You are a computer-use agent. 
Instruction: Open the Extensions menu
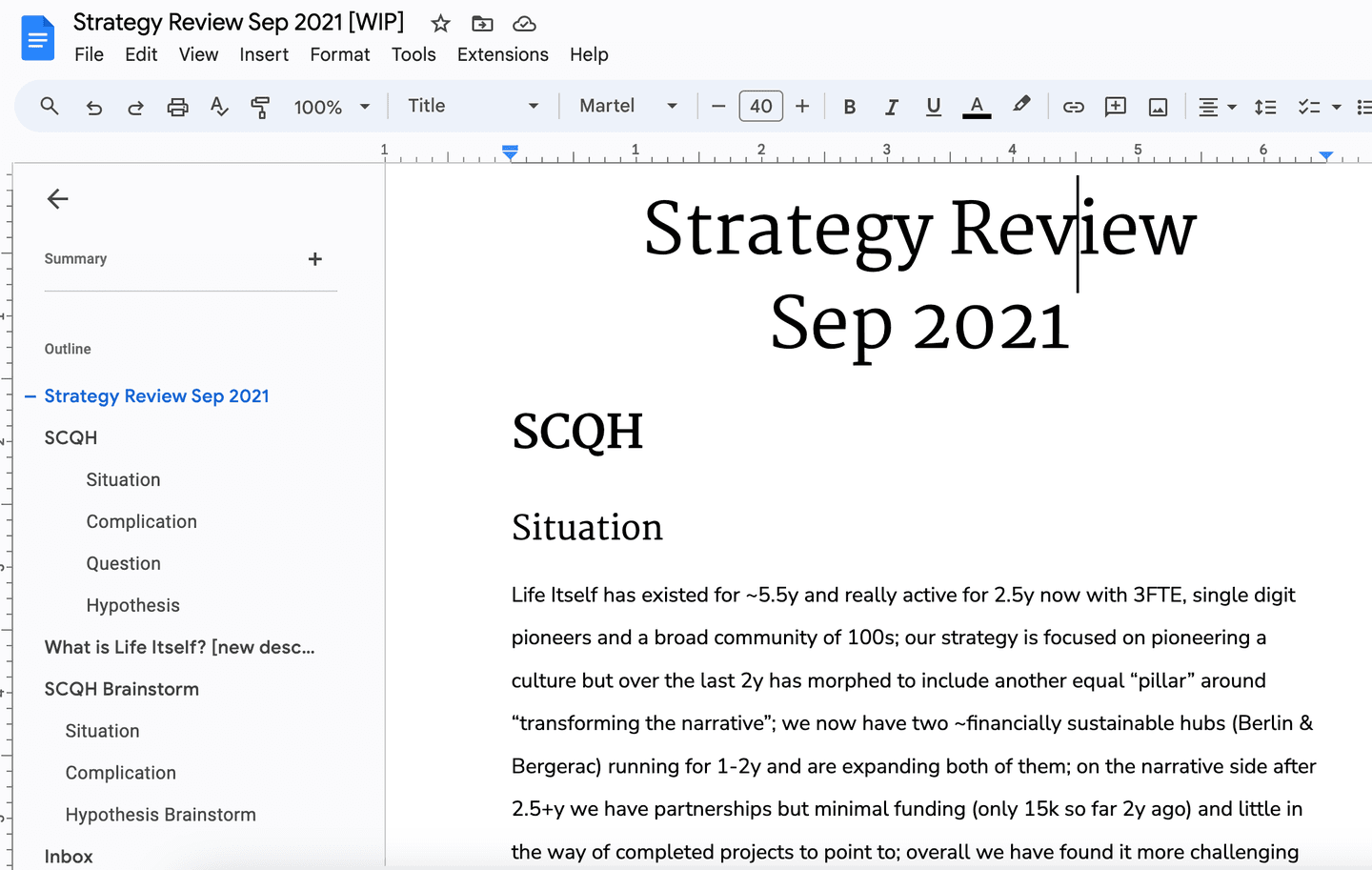[x=502, y=54]
